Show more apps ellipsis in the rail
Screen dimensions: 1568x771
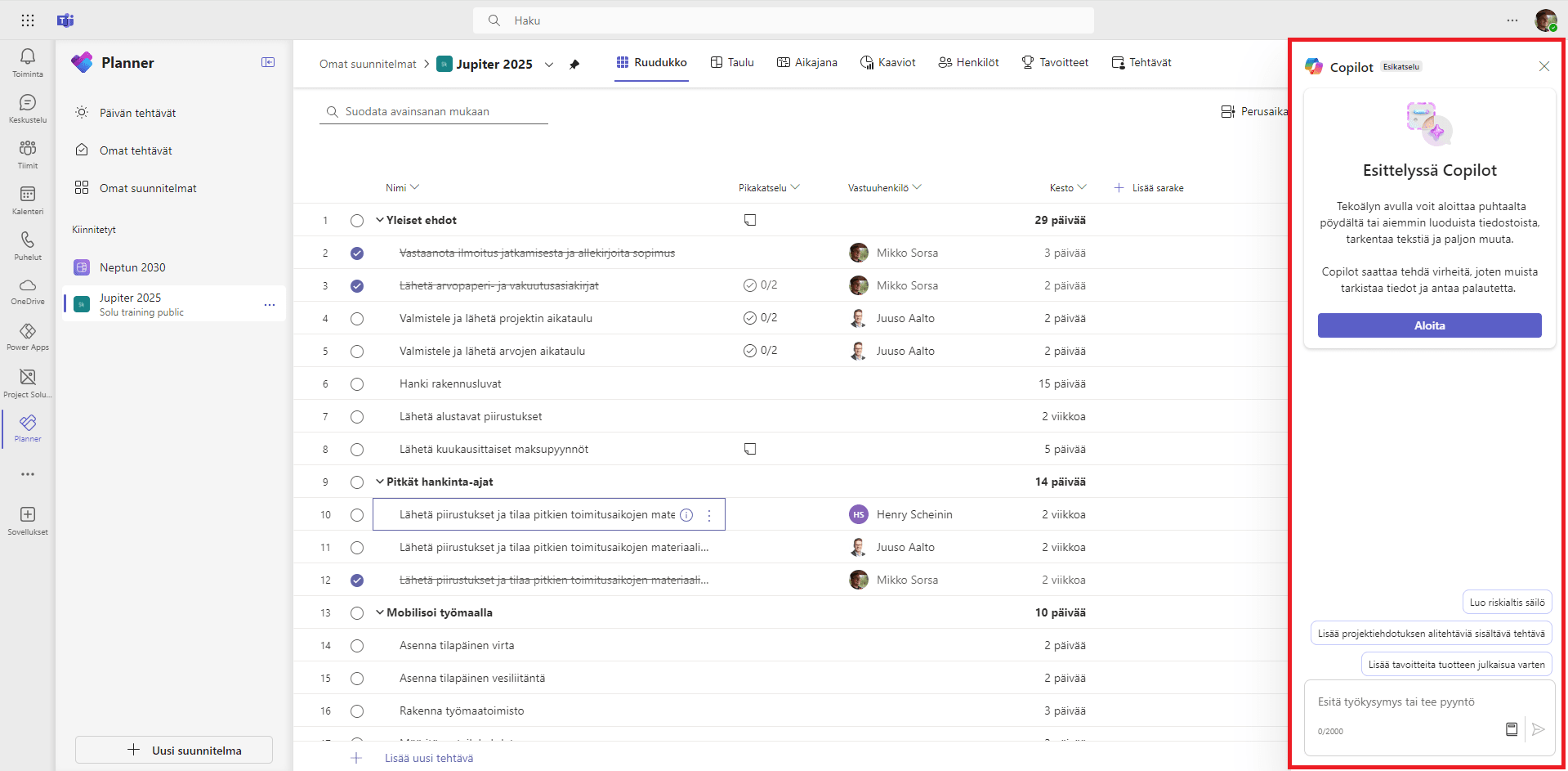tap(28, 474)
